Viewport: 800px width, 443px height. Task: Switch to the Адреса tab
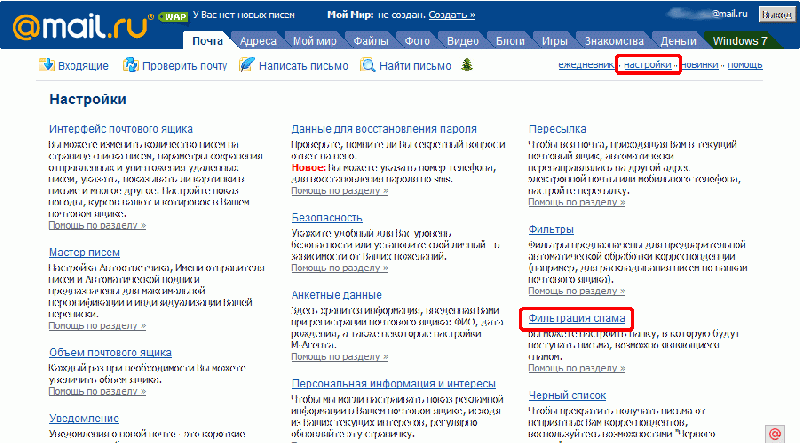pyautogui.click(x=259, y=41)
